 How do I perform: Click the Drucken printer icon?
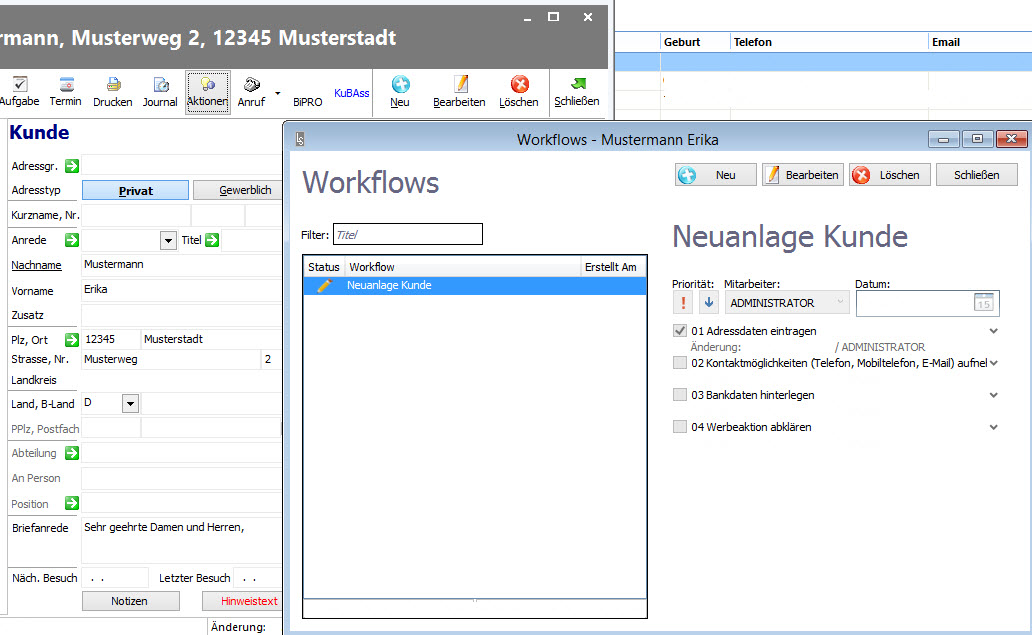113,86
